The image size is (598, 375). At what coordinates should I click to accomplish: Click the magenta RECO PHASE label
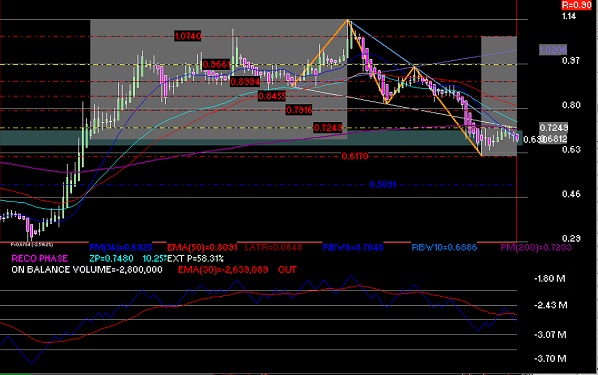[x=40, y=259]
